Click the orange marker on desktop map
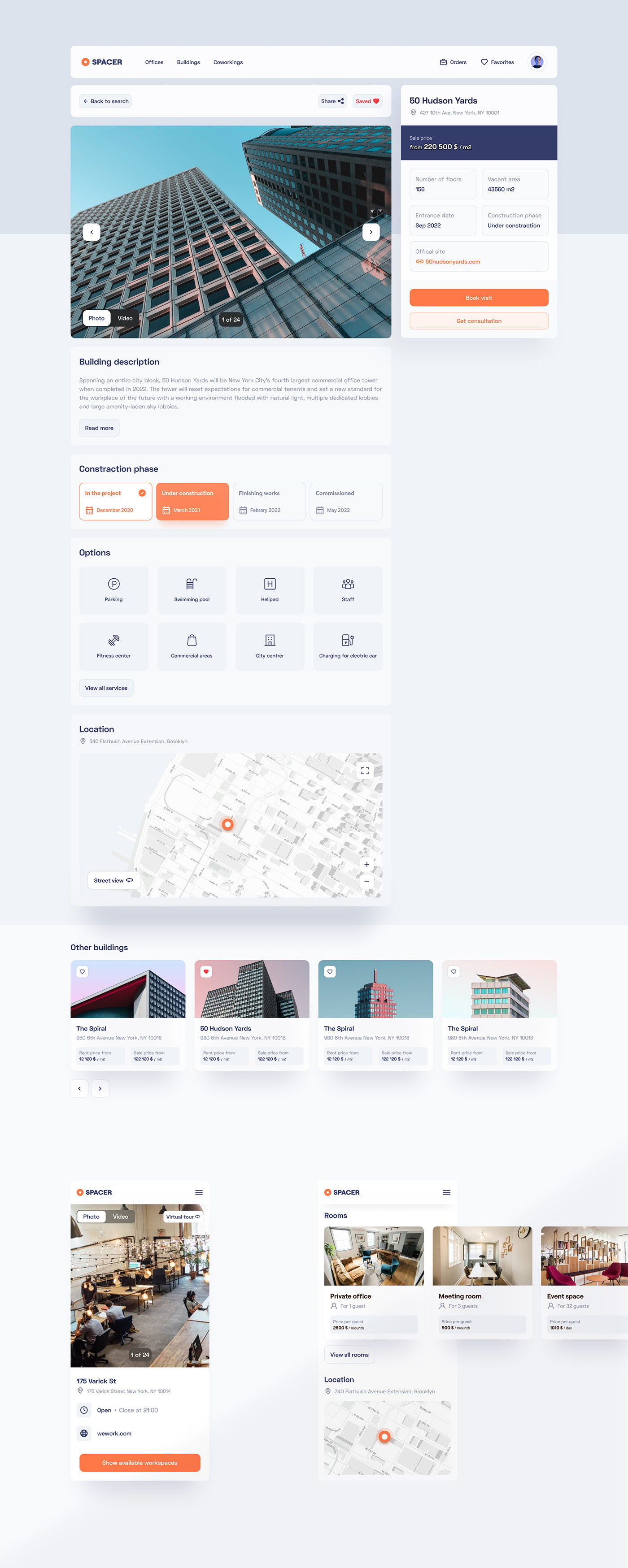The image size is (628, 1568). tap(228, 824)
